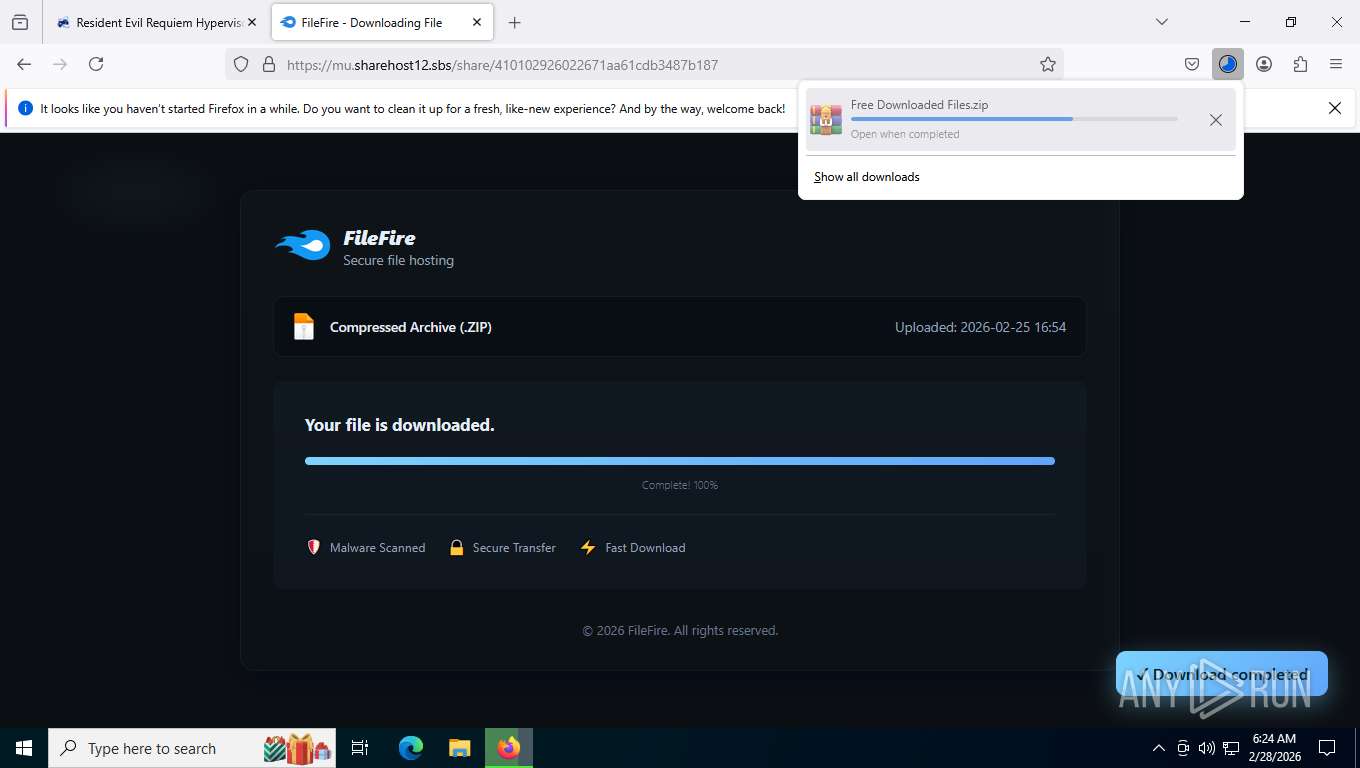This screenshot has height=768, width=1360.
Task: Click the Malware Scanned shield icon
Action: click(313, 547)
